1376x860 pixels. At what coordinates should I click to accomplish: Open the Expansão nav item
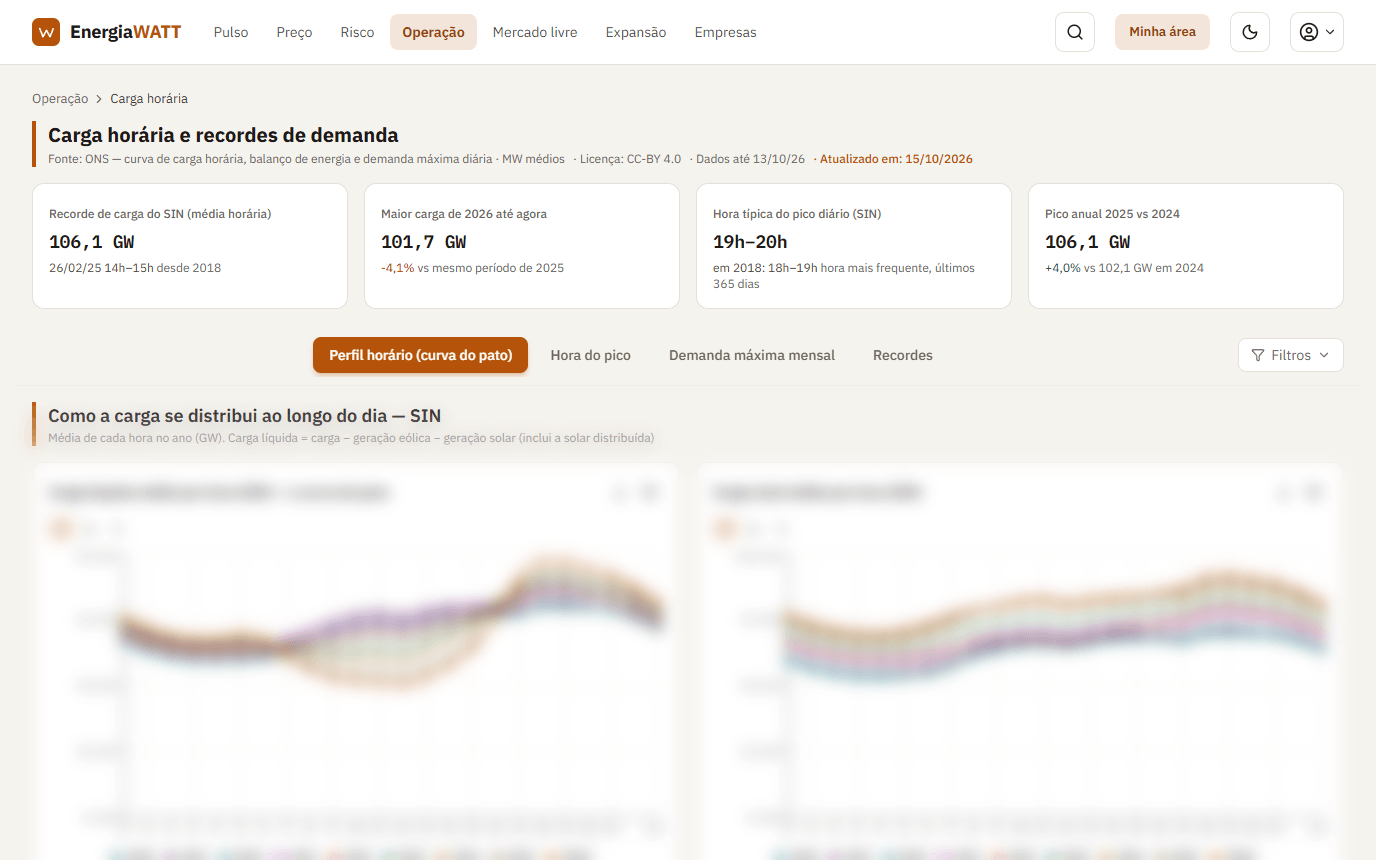click(636, 32)
